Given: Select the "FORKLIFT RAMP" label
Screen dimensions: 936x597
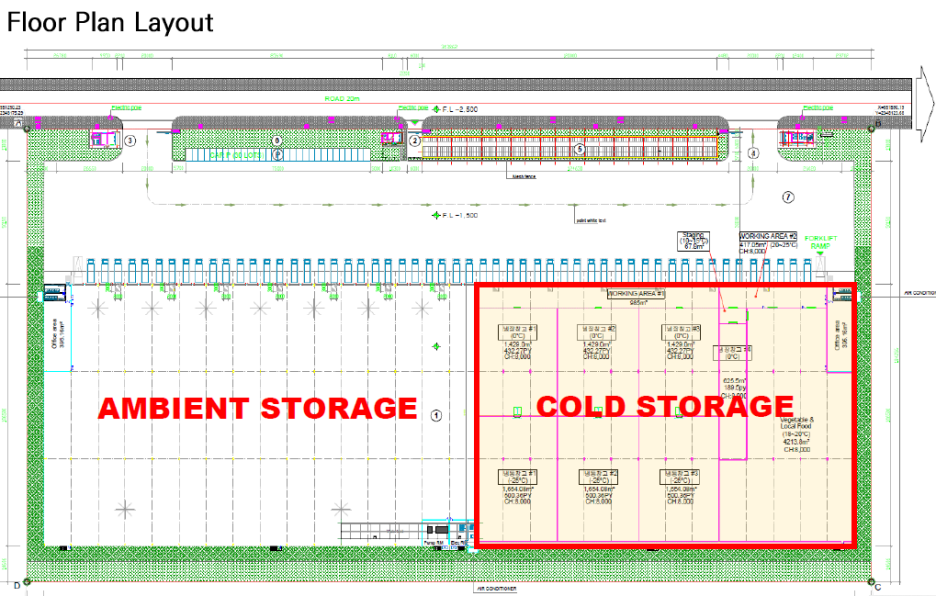Looking at the screenshot, I should click(821, 242).
